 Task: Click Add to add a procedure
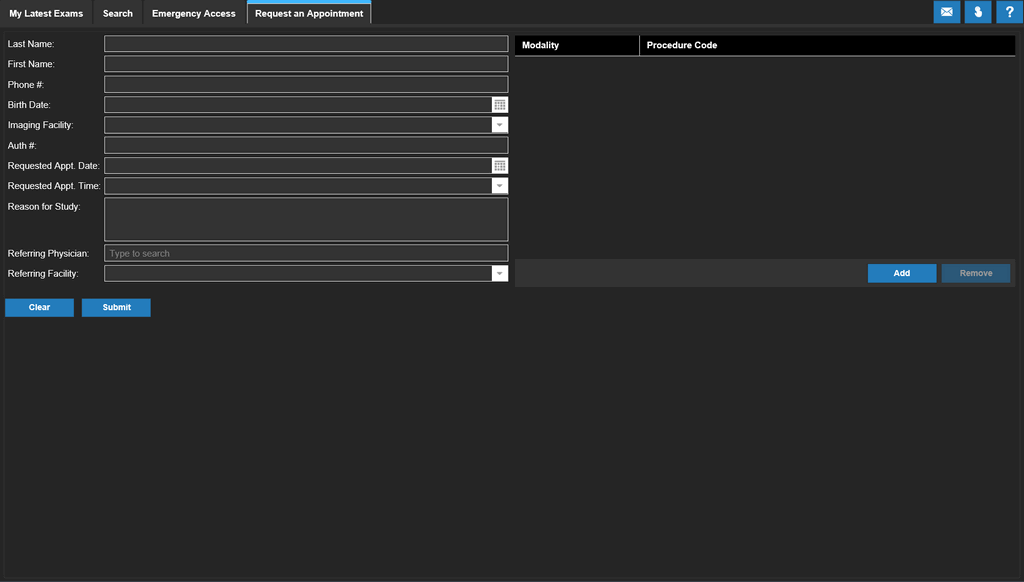click(x=901, y=274)
